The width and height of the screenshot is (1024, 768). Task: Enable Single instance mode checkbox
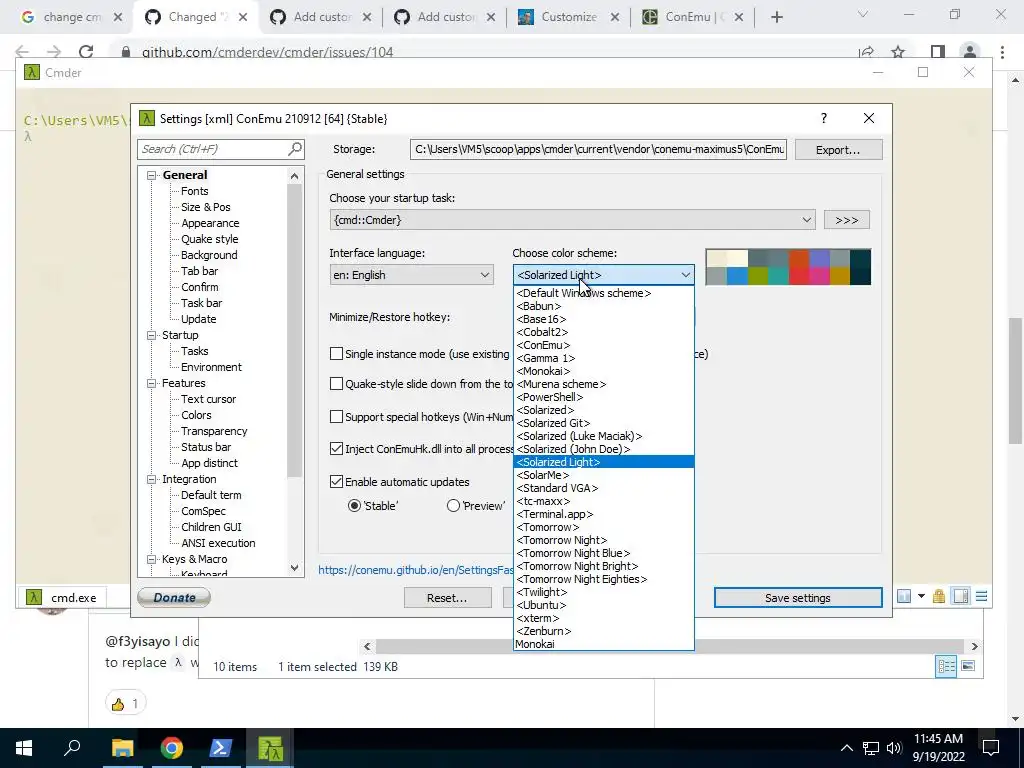(336, 353)
